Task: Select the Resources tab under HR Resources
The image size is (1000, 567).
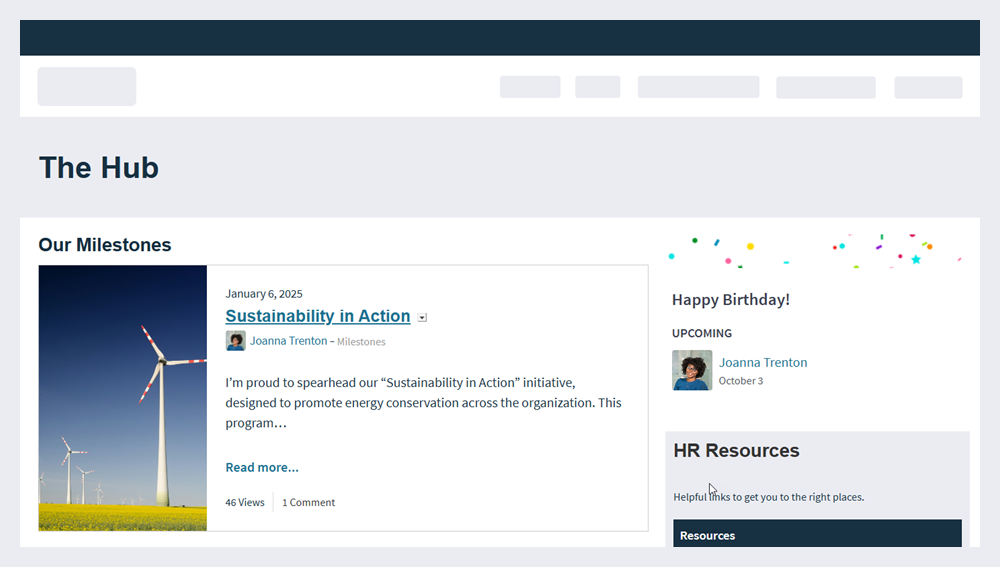Action: 817,534
